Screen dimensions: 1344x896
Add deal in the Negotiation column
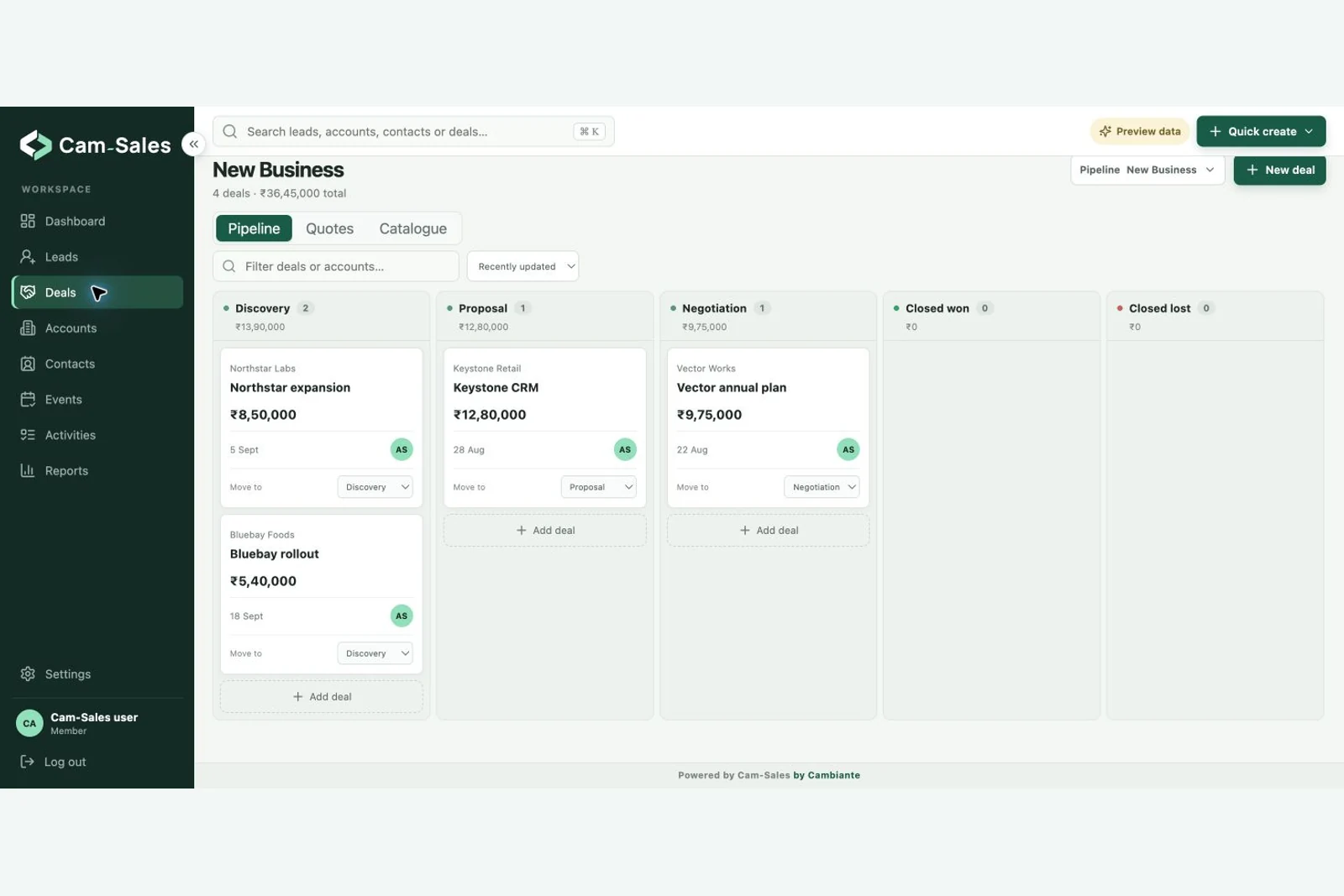point(769,531)
